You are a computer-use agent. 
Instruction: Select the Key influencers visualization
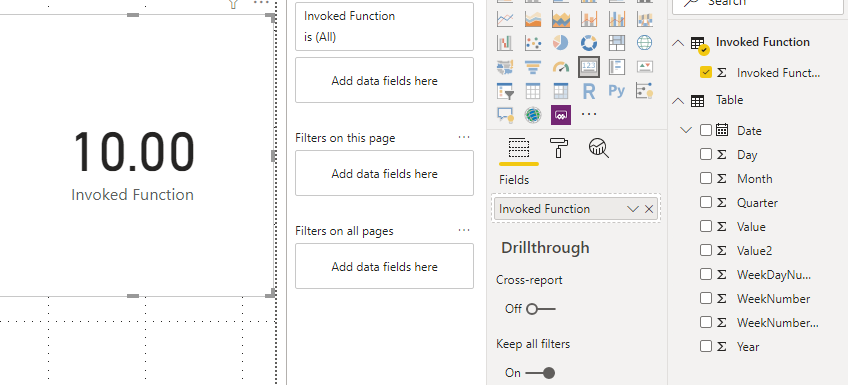645,91
